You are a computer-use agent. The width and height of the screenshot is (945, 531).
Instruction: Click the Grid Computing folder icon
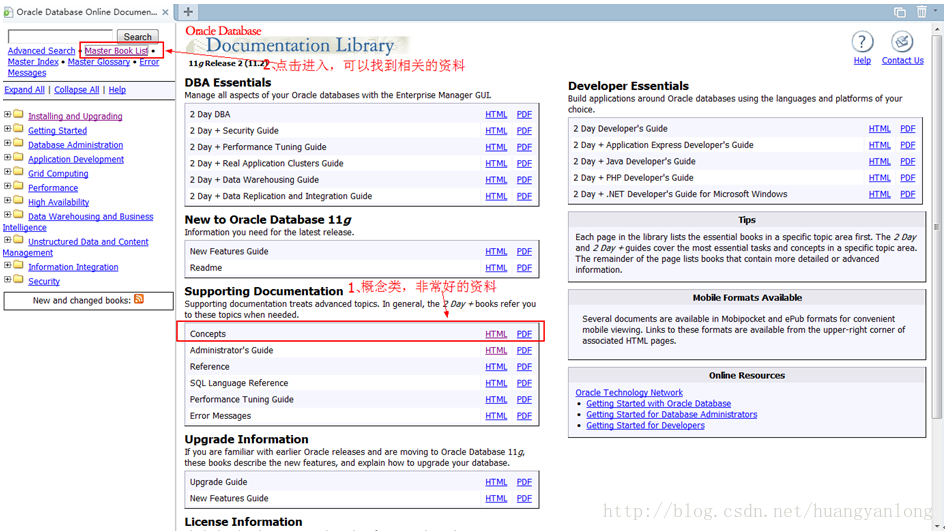[x=19, y=172]
